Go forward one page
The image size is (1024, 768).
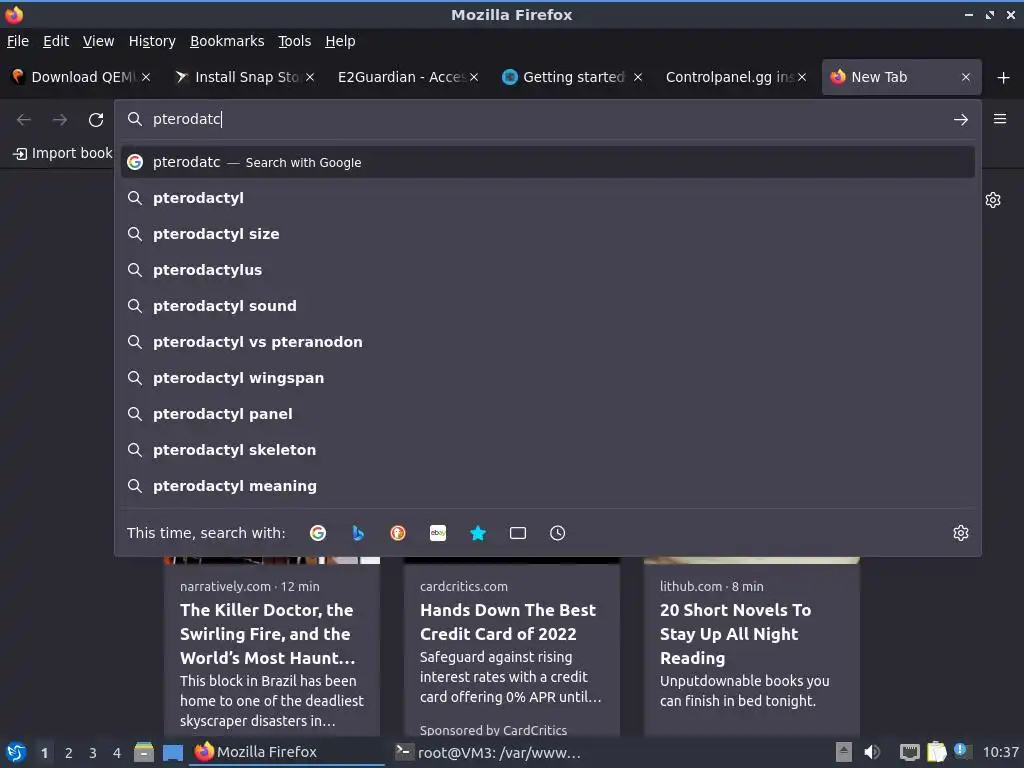[x=60, y=120]
